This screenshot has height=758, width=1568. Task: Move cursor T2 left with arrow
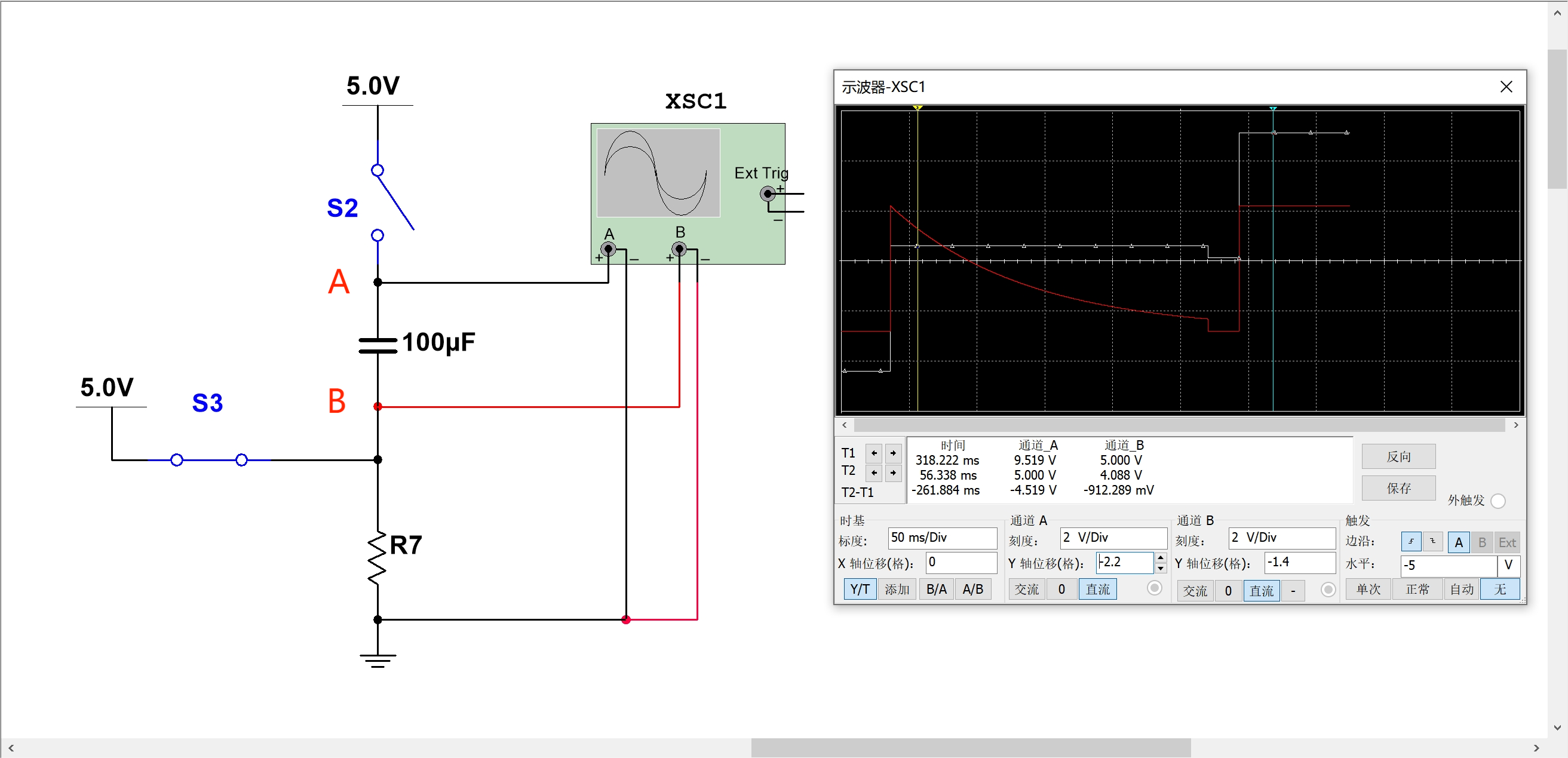(874, 472)
